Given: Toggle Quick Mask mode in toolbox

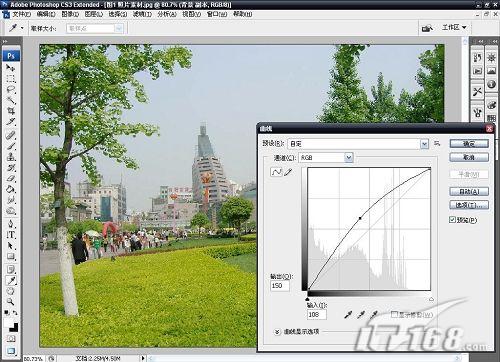Looking at the screenshot, I should point(11,339).
